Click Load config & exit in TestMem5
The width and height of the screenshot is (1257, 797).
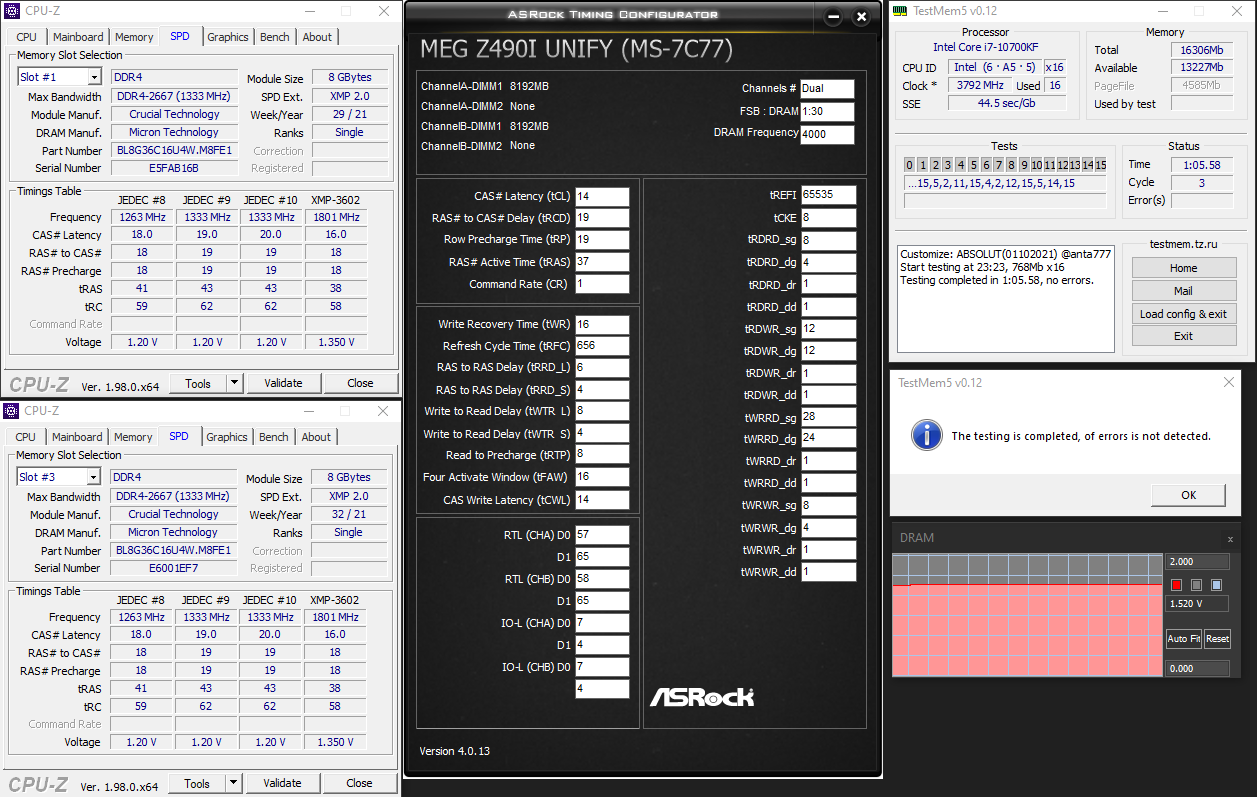point(1183,314)
